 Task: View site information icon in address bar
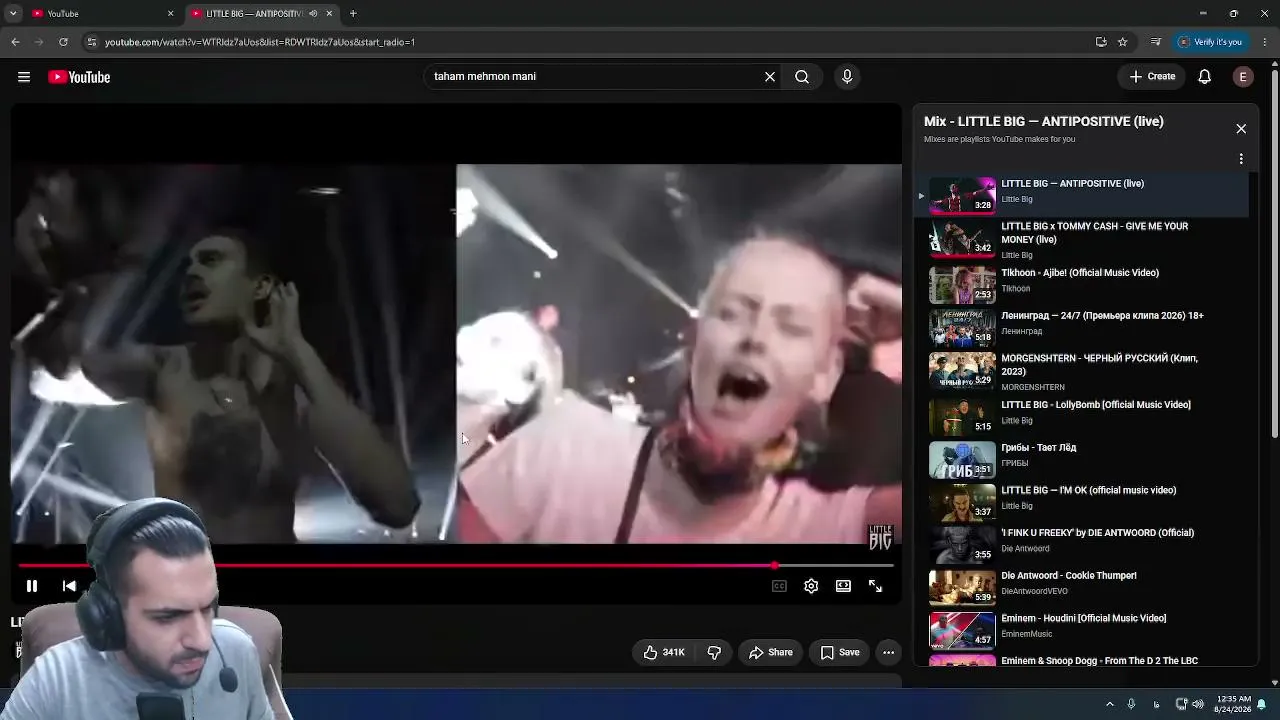pyautogui.click(x=92, y=42)
